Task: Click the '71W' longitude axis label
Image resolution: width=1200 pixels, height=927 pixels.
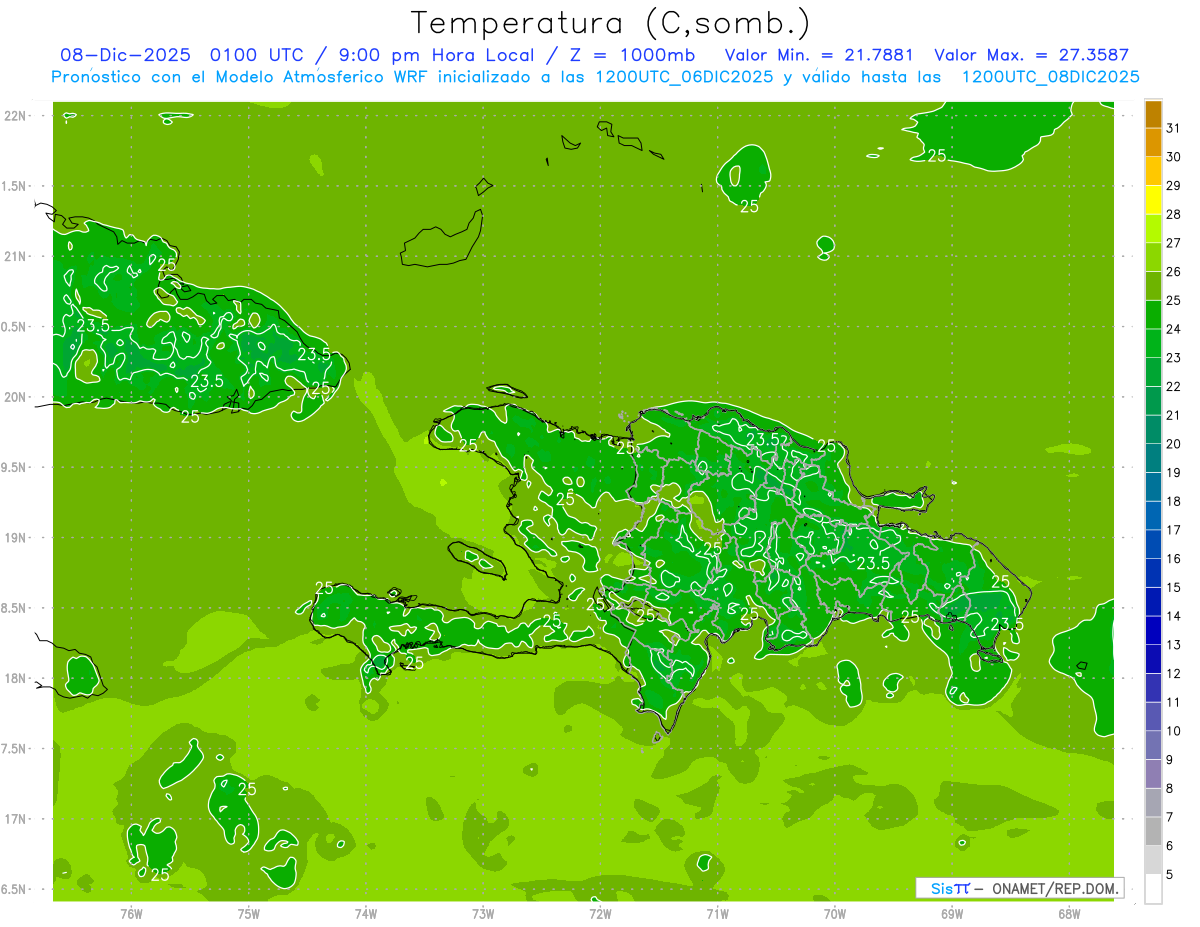Action: tap(717, 914)
